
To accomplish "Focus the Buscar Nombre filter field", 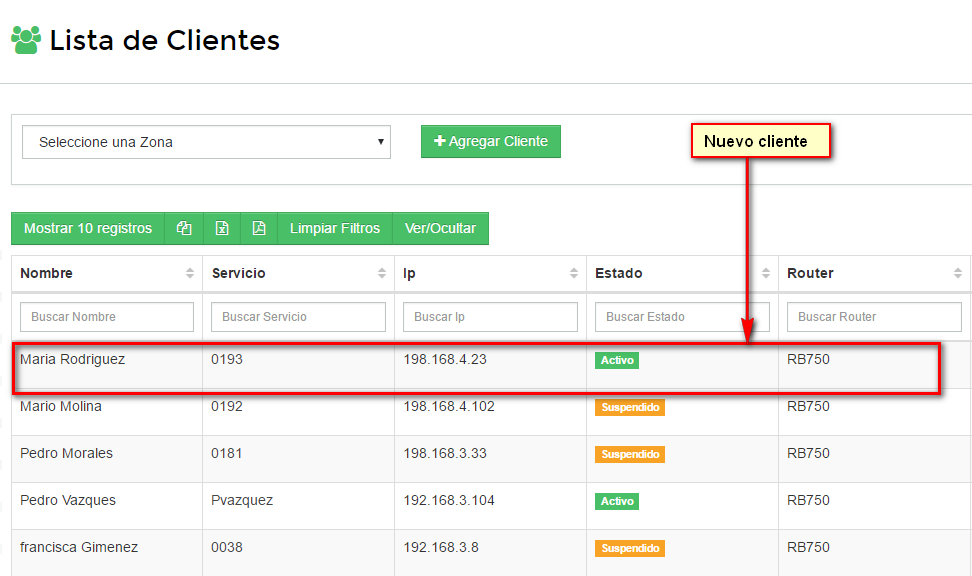I will click(x=107, y=317).
